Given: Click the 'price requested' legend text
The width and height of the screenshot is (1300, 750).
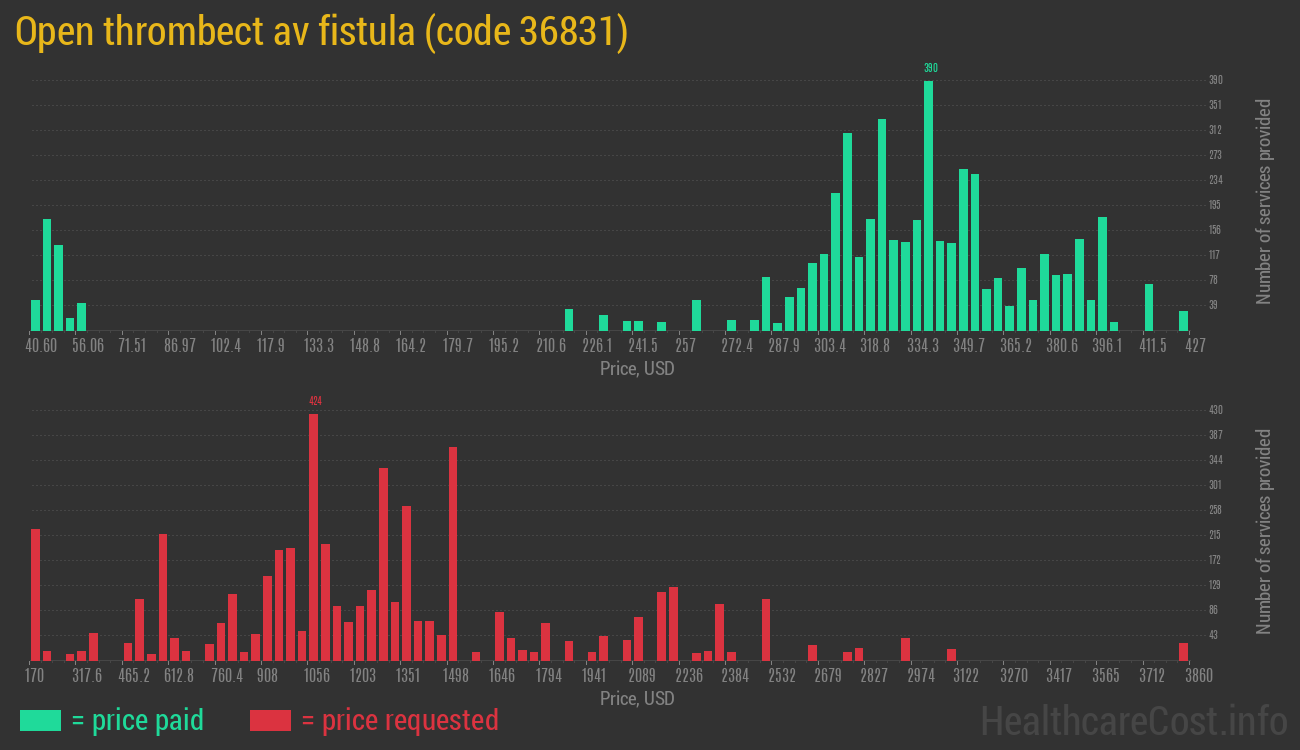Looking at the screenshot, I should tap(399, 720).
